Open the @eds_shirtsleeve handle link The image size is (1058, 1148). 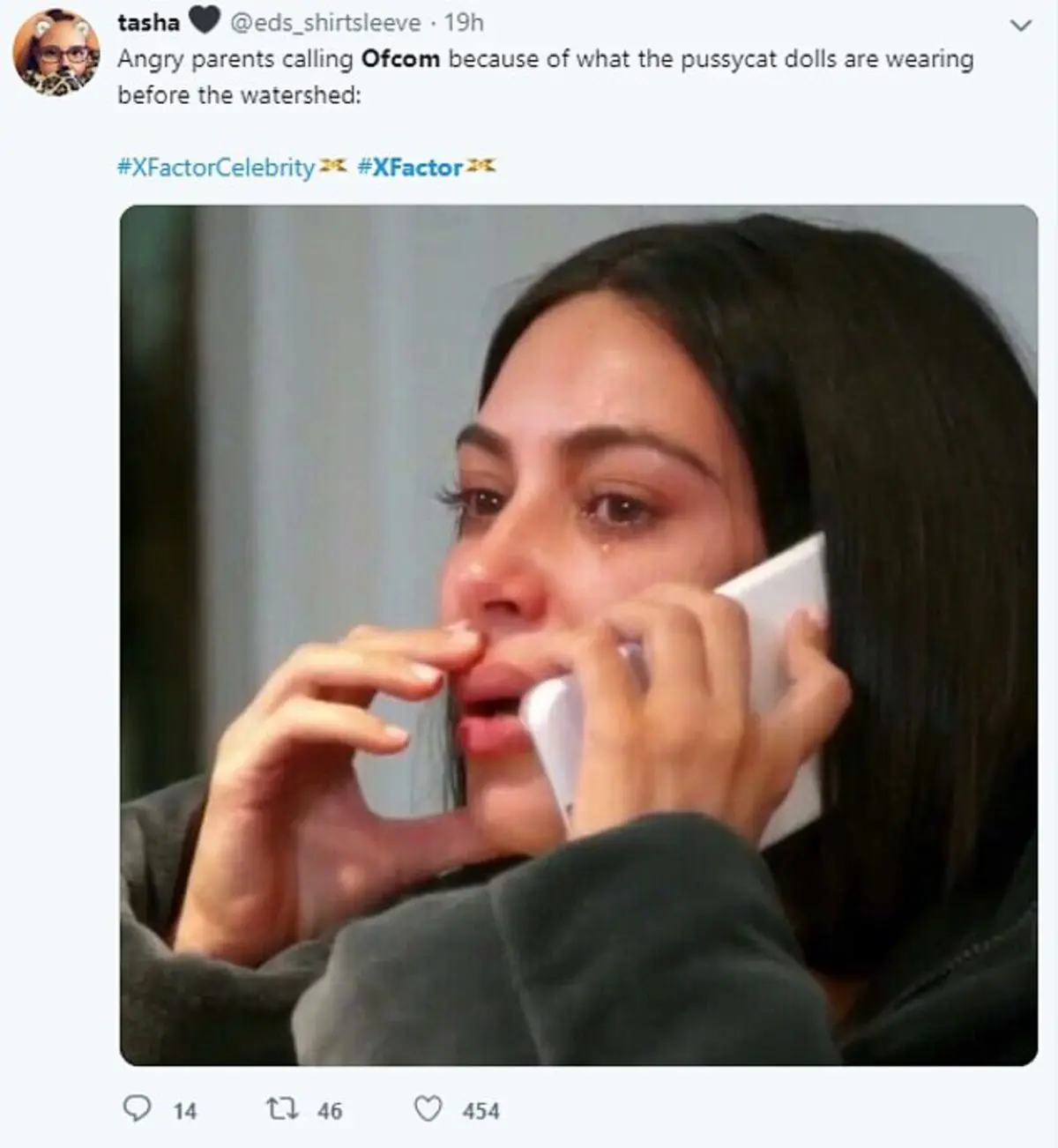click(325, 23)
